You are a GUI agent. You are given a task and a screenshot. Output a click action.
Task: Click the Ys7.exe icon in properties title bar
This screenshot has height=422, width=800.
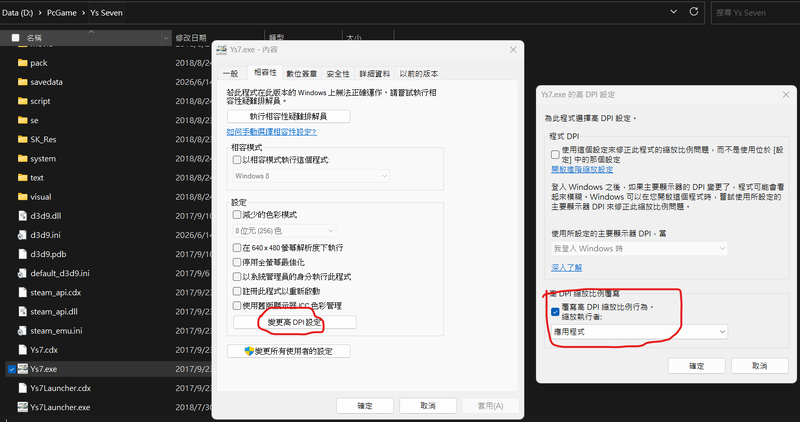click(x=221, y=49)
